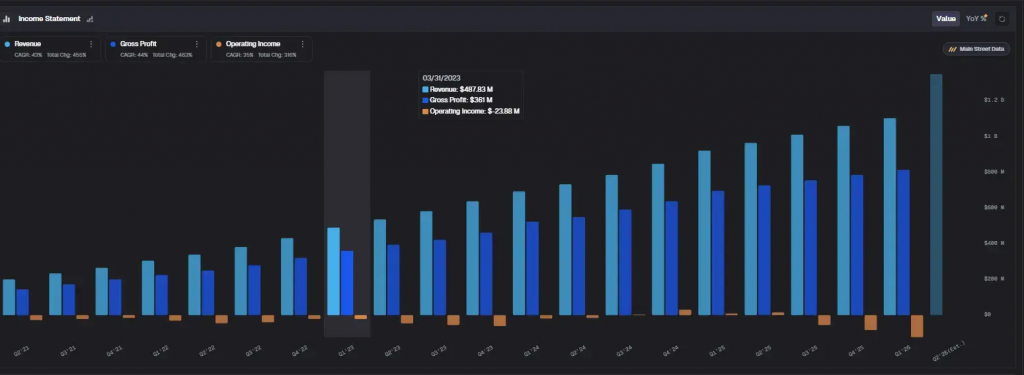Click tooltip line Gross Profit: $361 M

click(457, 100)
